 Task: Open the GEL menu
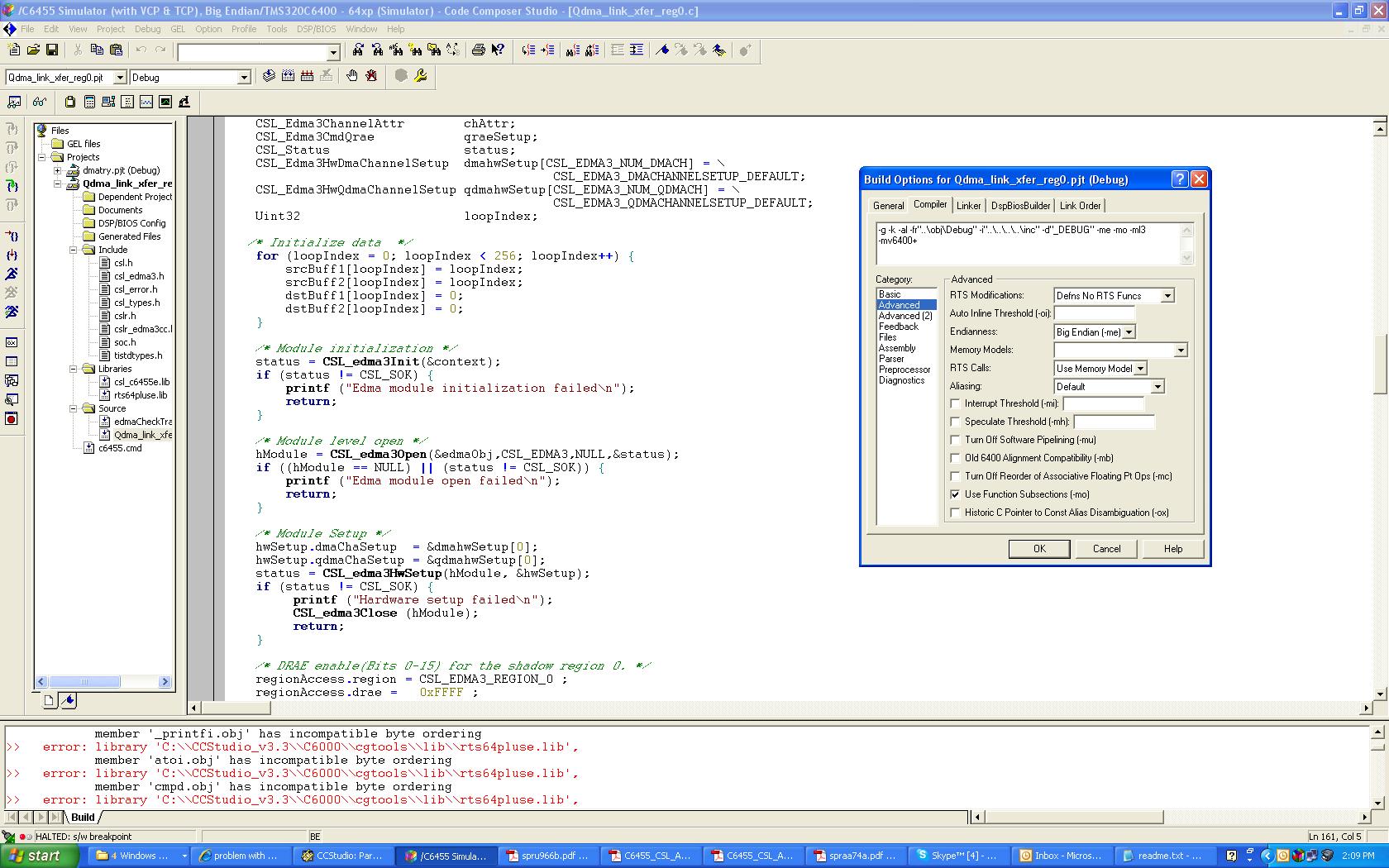[x=178, y=29]
